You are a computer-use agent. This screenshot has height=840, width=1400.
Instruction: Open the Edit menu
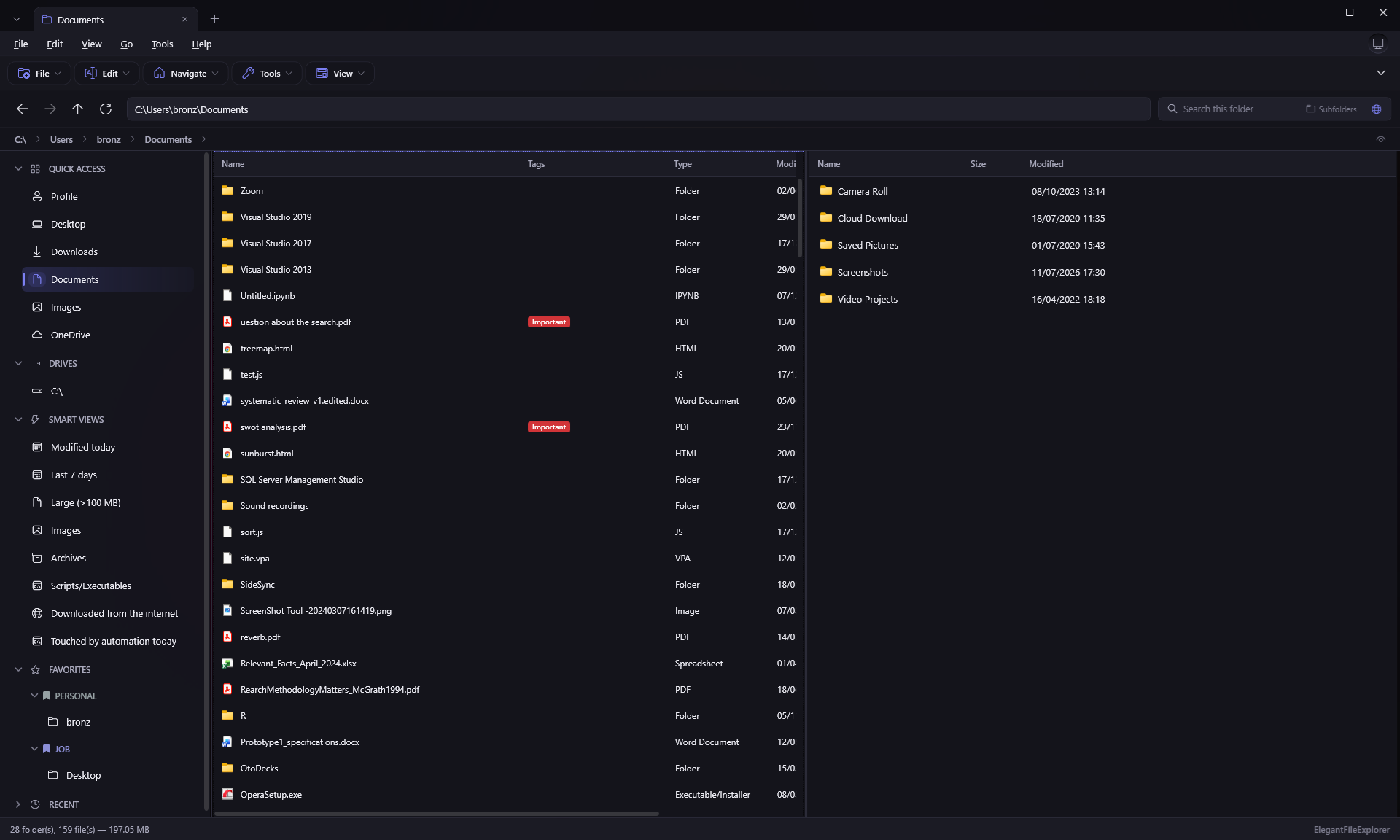click(x=55, y=44)
